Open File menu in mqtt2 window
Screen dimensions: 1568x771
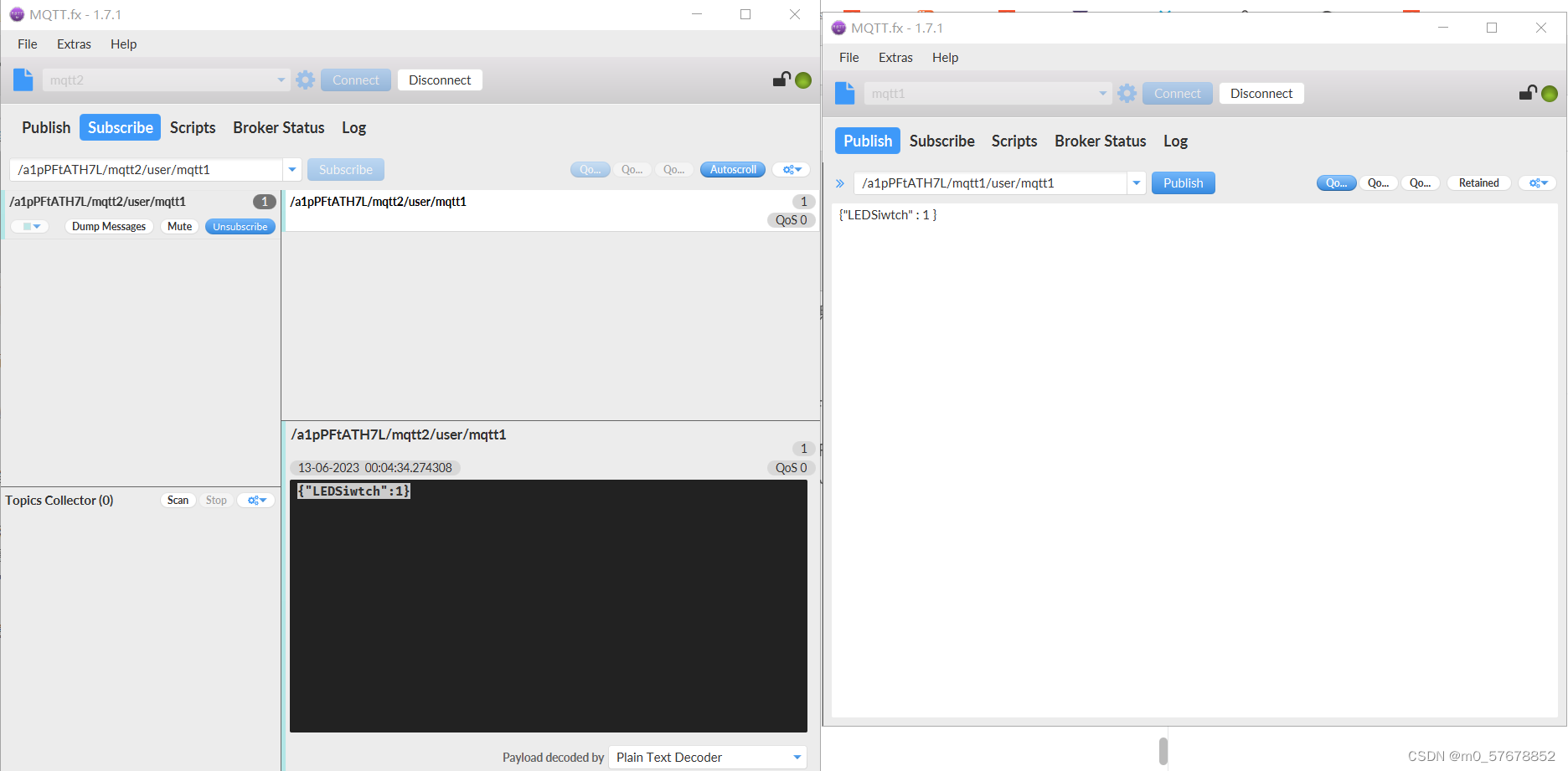pyautogui.click(x=28, y=44)
